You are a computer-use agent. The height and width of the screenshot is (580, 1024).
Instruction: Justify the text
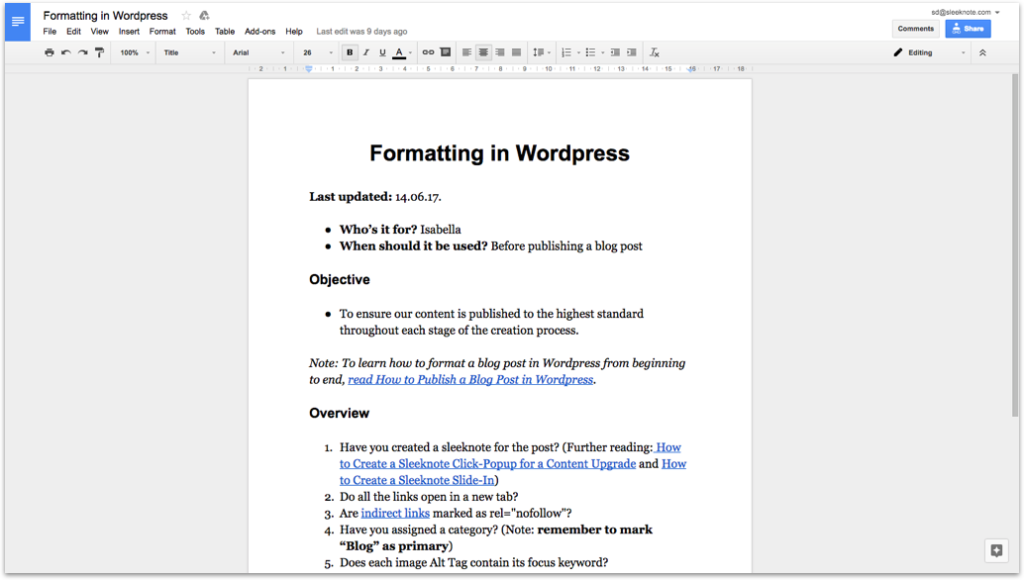tap(517, 52)
